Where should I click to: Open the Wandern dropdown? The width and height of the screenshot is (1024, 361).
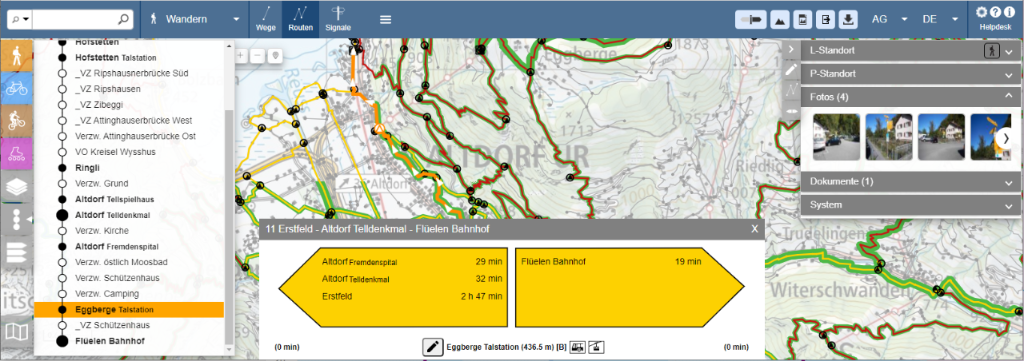tap(195, 19)
